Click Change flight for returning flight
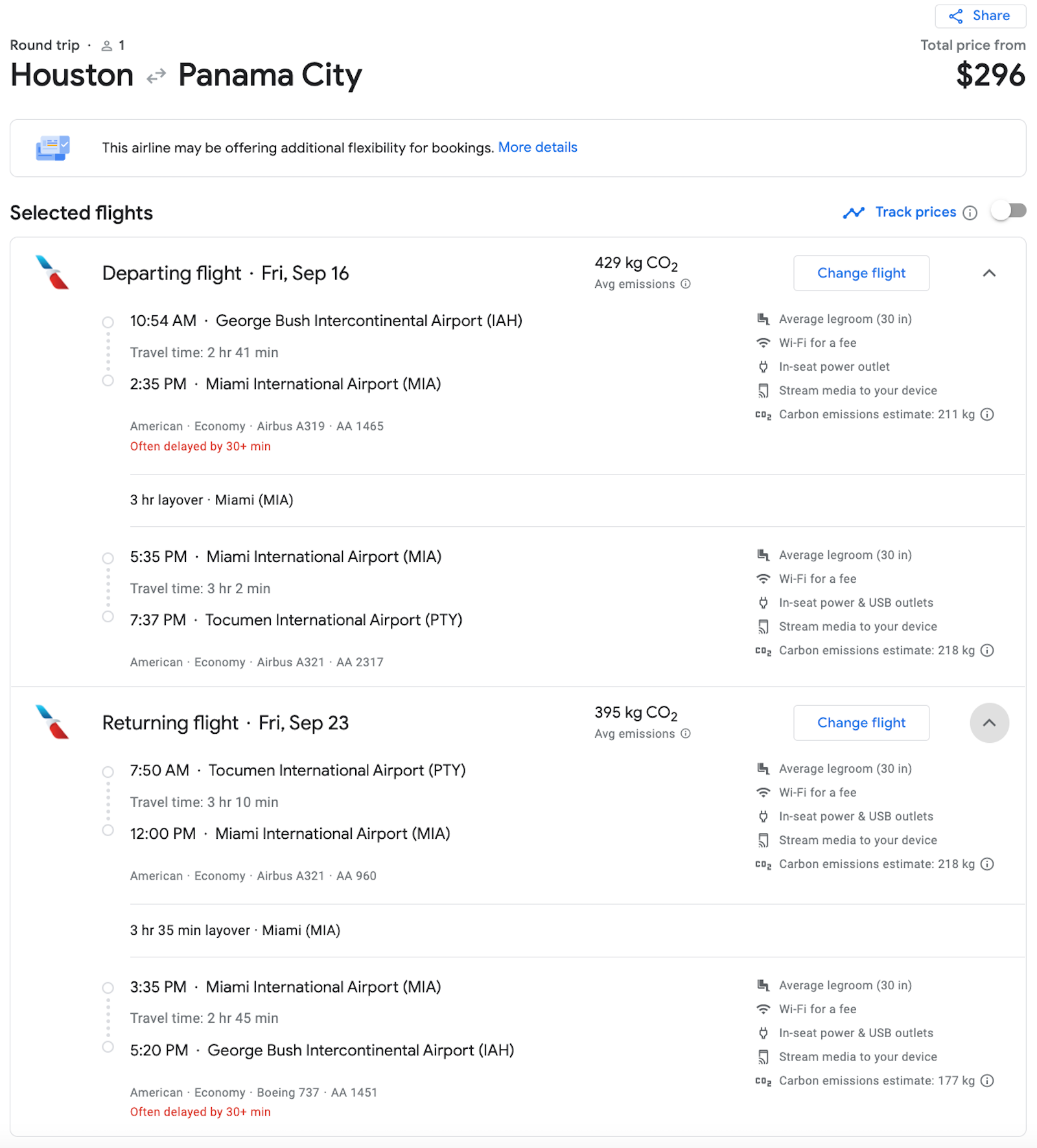The width and height of the screenshot is (1037, 1148). tap(861, 723)
